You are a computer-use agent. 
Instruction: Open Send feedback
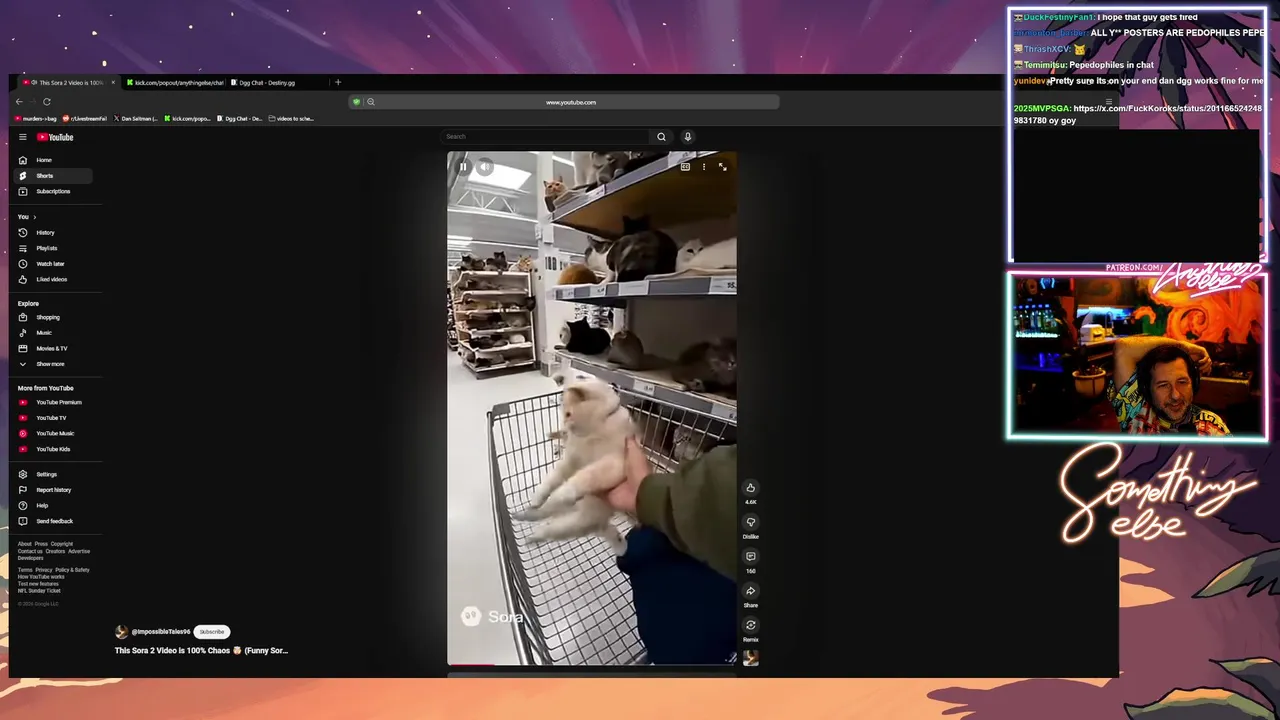pyautogui.click(x=54, y=521)
